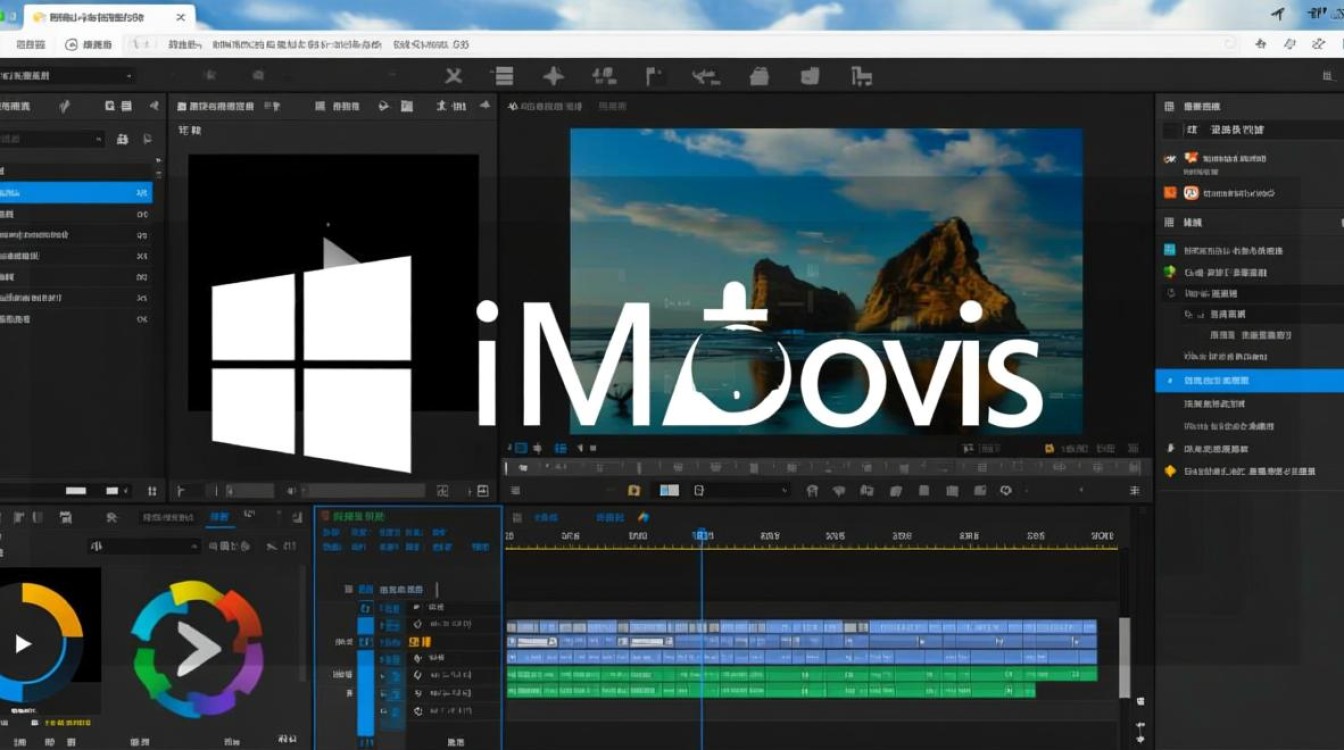Open the folder icon in the top toolbar
The image size is (1344, 750).
759,76
